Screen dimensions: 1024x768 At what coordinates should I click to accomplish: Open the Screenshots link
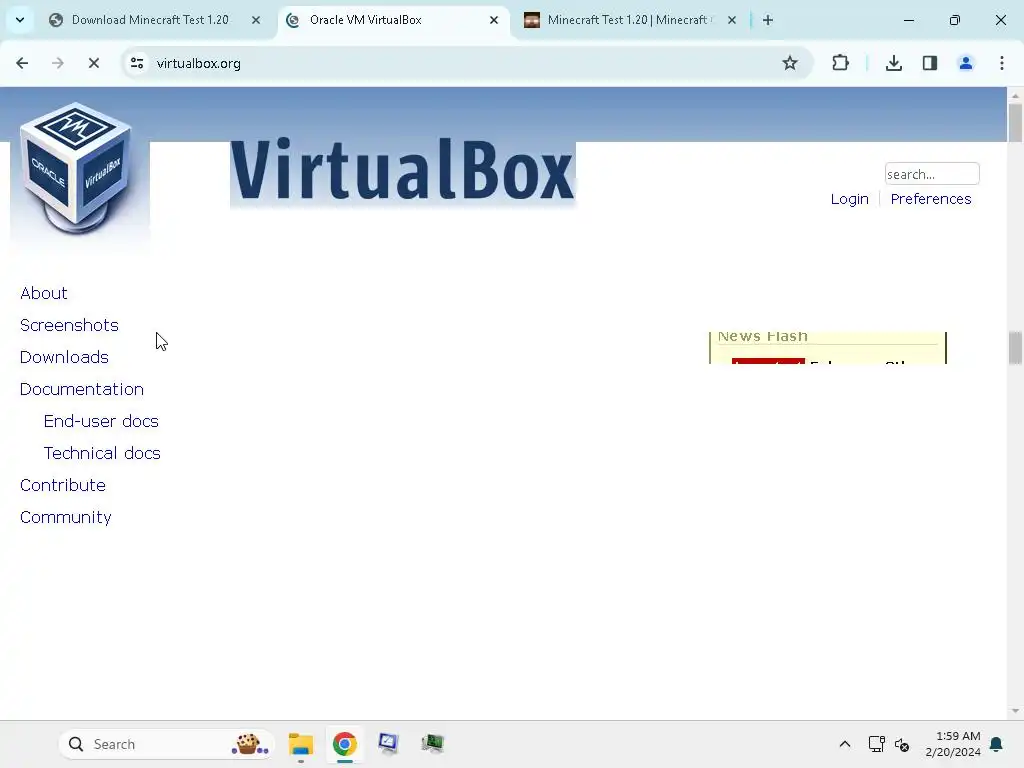click(69, 325)
